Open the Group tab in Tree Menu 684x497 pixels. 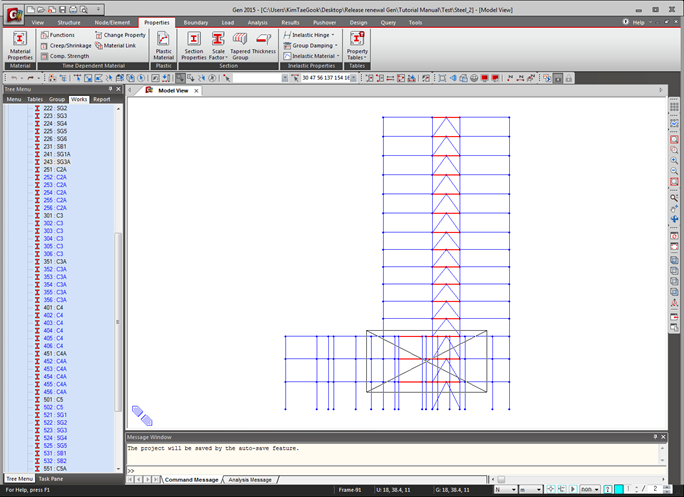pyautogui.click(x=56, y=99)
